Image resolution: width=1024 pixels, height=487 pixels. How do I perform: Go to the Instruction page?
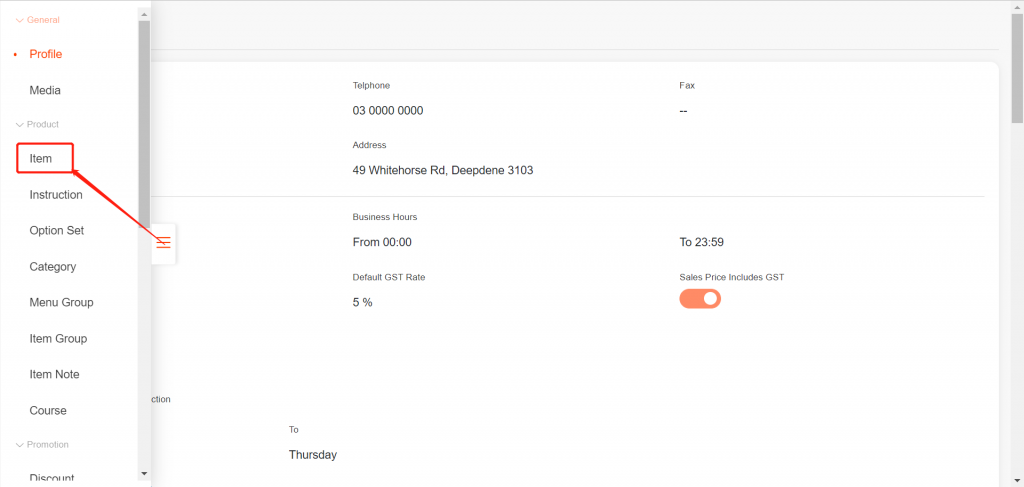click(56, 195)
